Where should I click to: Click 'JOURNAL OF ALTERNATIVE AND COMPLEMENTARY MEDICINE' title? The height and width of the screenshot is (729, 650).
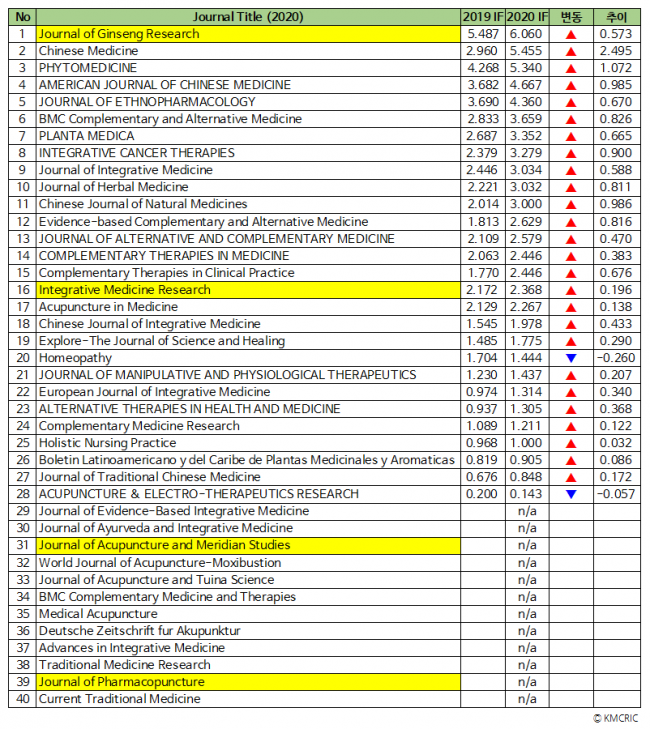point(217,239)
